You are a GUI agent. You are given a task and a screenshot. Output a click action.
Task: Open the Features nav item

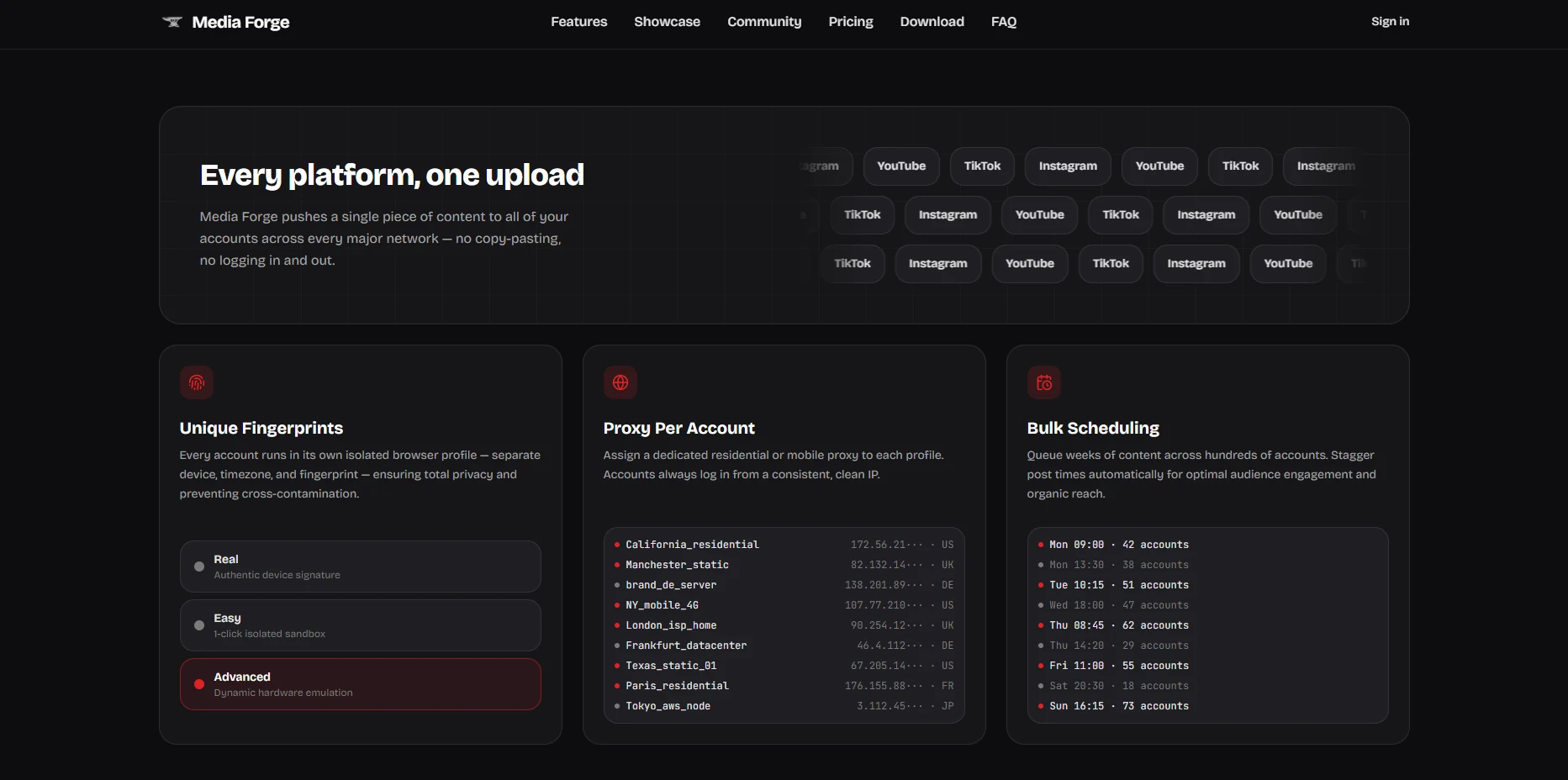(x=579, y=22)
